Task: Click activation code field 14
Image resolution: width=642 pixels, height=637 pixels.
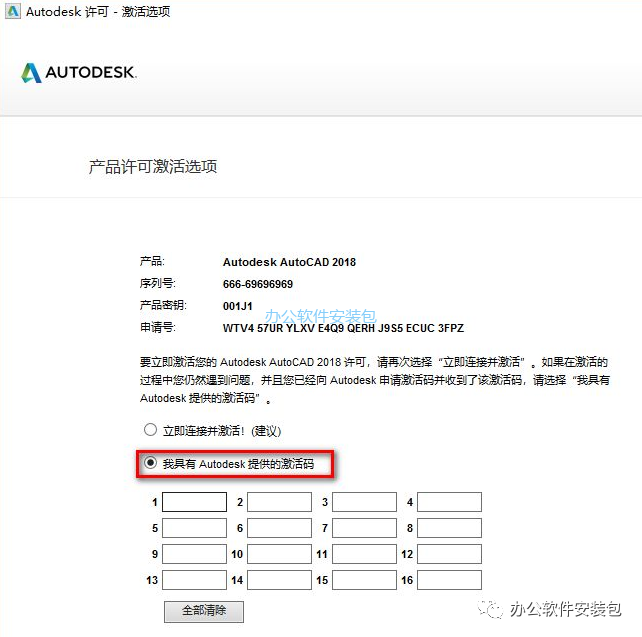Action: (x=279, y=580)
